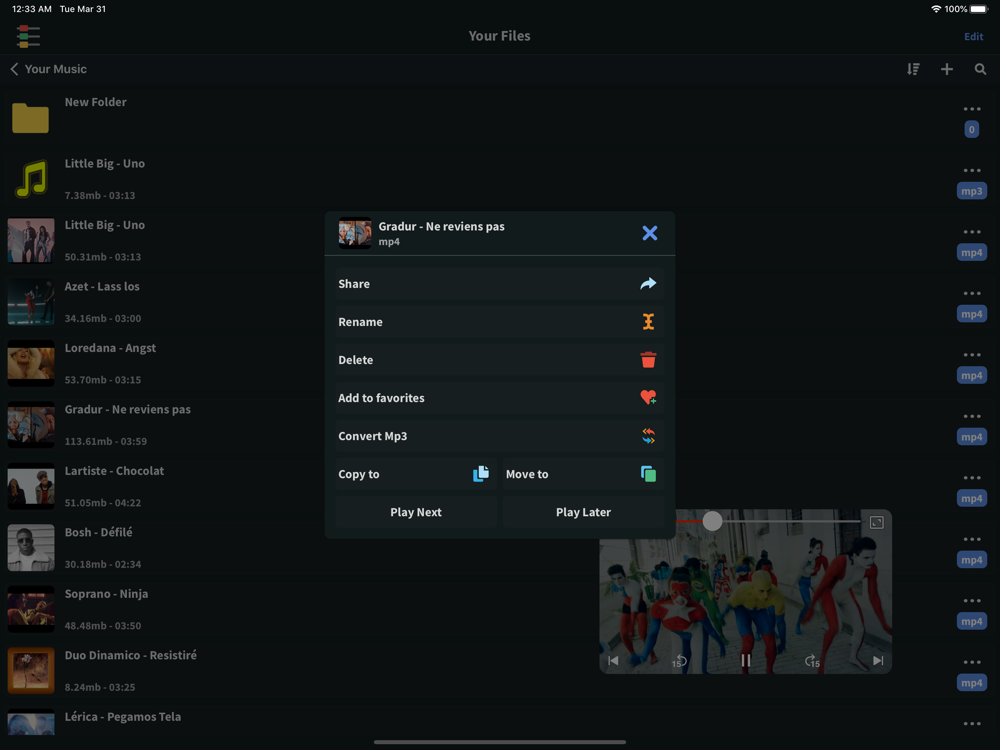This screenshot has width=1000, height=750.
Task: Open more options for Azet - Lass los
Action: click(971, 293)
